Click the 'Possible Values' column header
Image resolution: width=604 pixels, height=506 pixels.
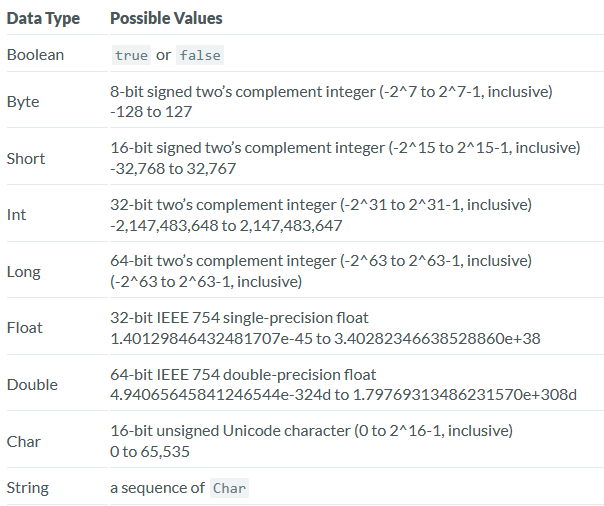click(x=166, y=18)
